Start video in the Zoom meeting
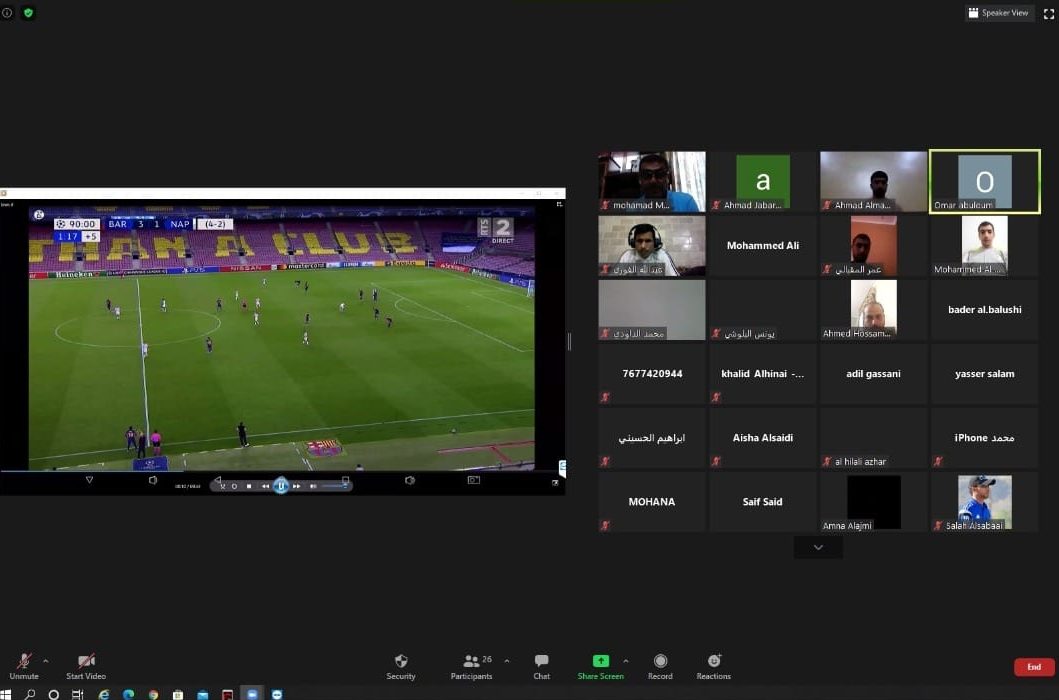 click(86, 666)
